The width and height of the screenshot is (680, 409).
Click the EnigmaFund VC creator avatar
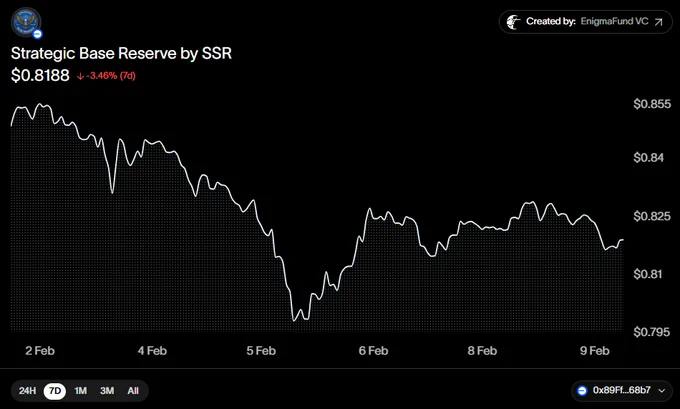[514, 22]
